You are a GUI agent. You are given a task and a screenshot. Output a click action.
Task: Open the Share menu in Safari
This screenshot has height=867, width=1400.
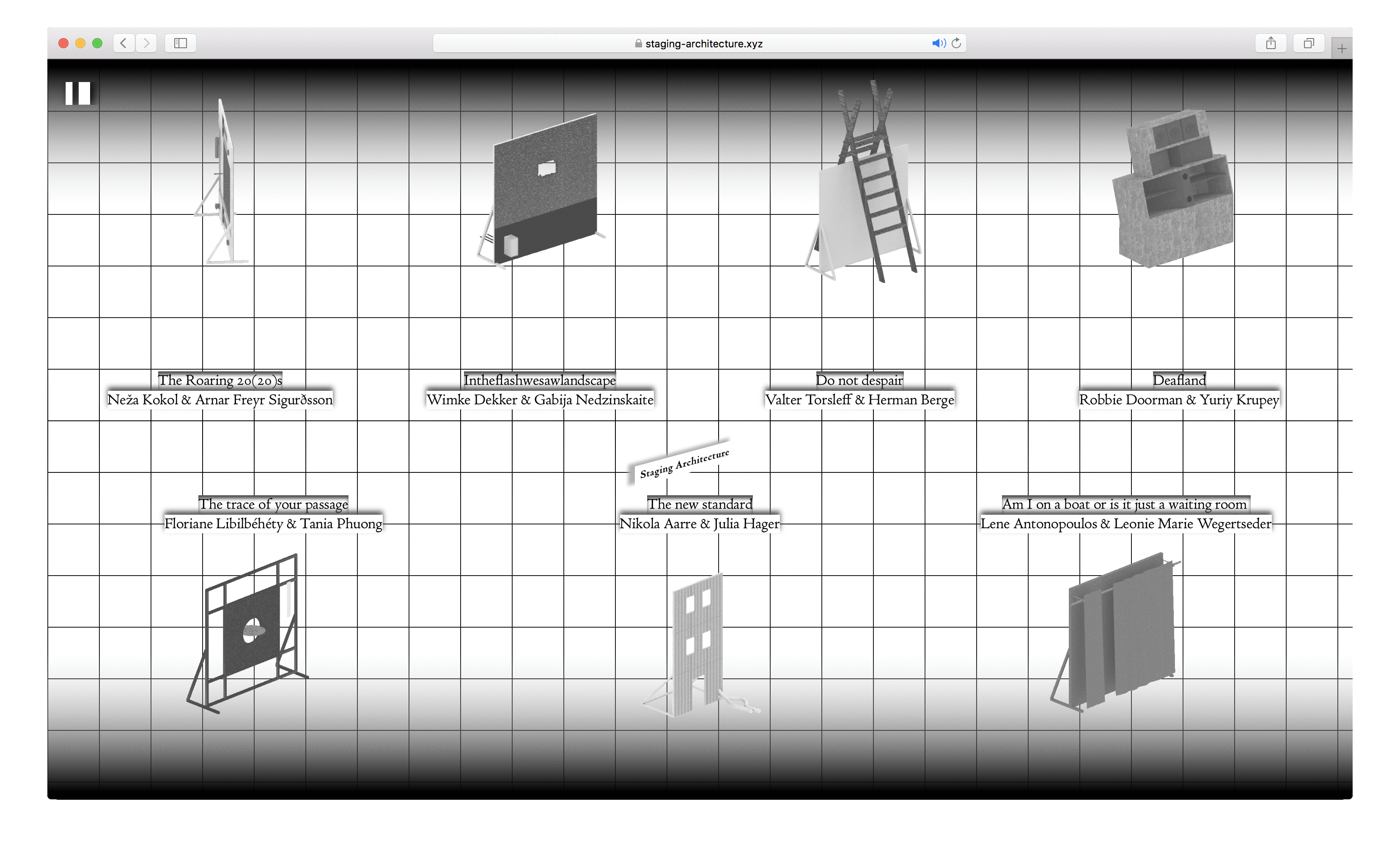coord(1271,43)
